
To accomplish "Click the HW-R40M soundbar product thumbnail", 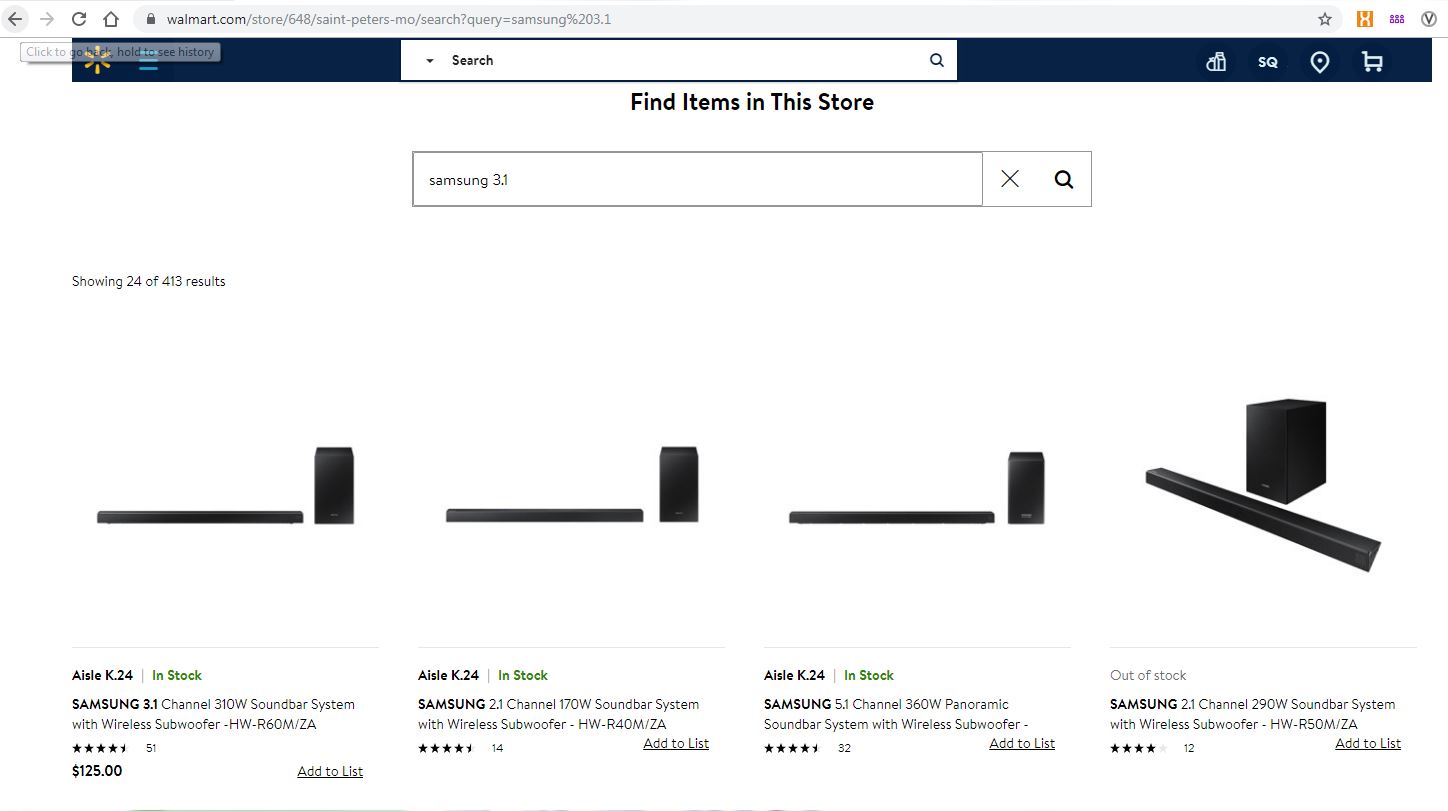I will (x=571, y=490).
